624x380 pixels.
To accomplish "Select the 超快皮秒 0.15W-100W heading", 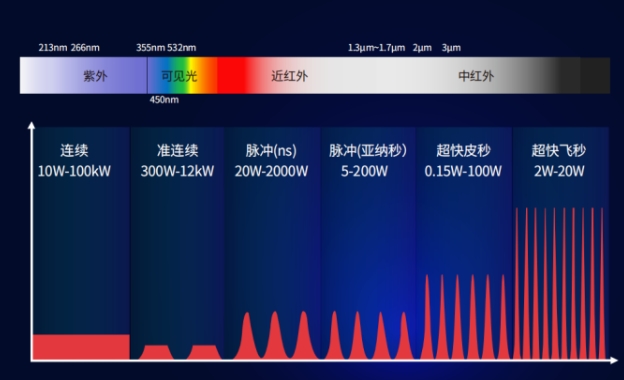I will click(463, 161).
